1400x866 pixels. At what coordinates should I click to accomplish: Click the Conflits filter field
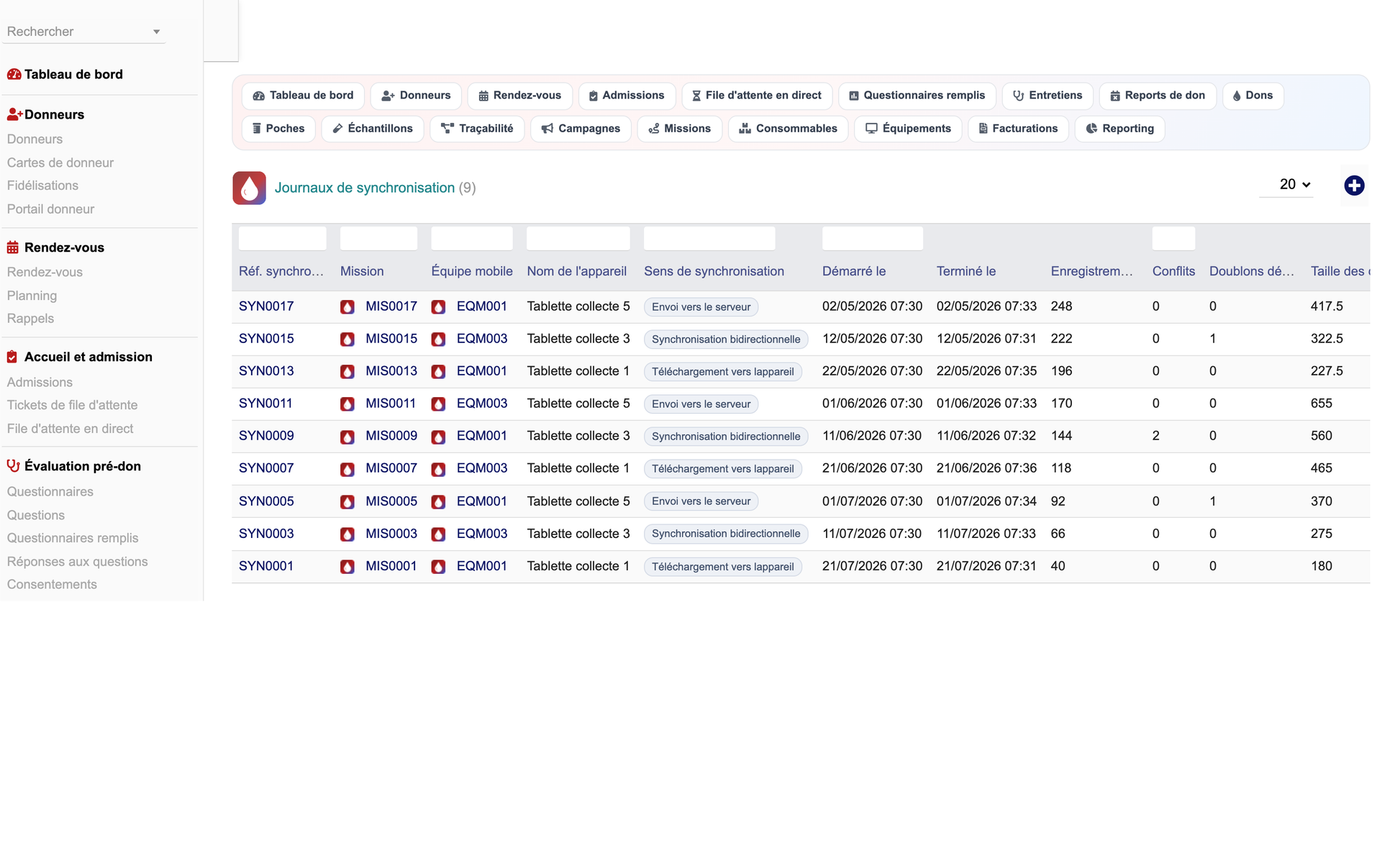1173,238
